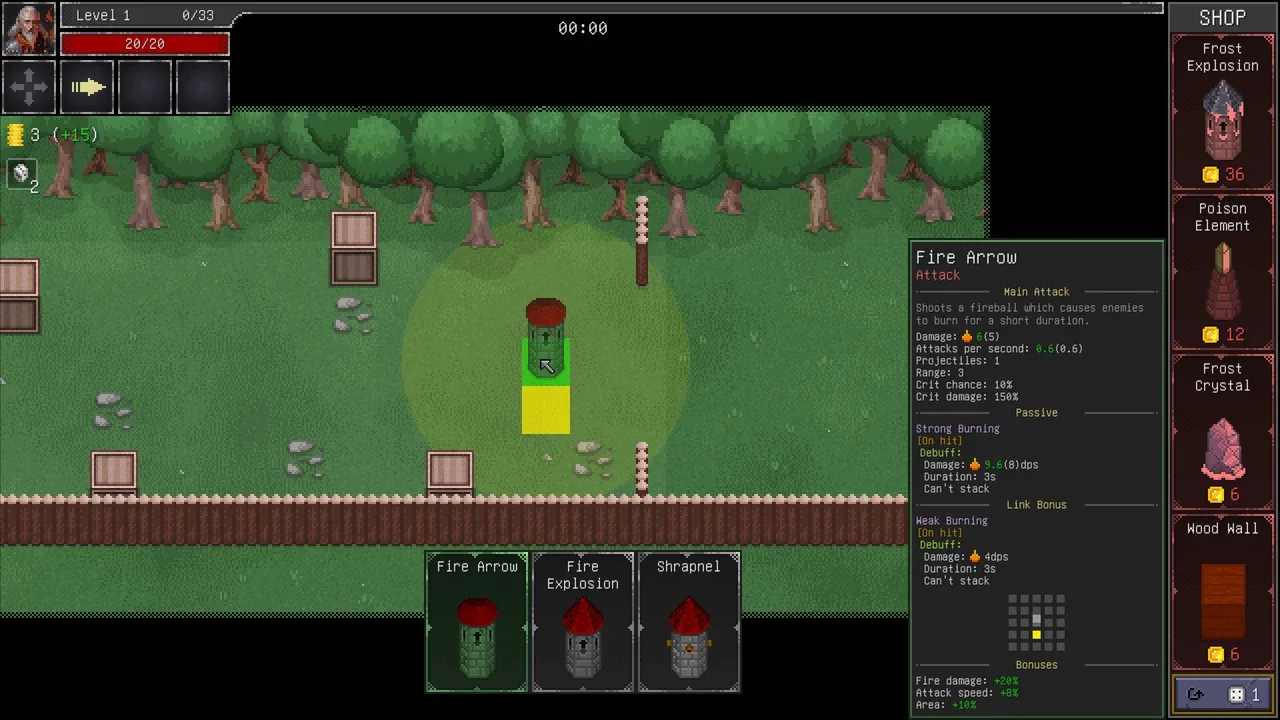Click the dice icon below the gold counter
Viewport: 1280px width, 720px height.
(21, 174)
